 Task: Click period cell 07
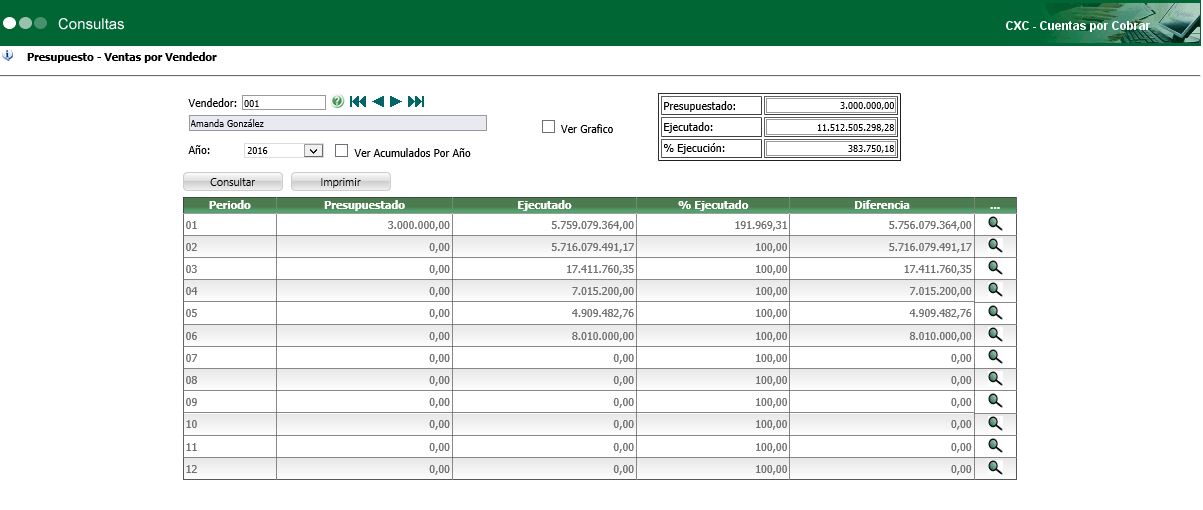tap(229, 358)
